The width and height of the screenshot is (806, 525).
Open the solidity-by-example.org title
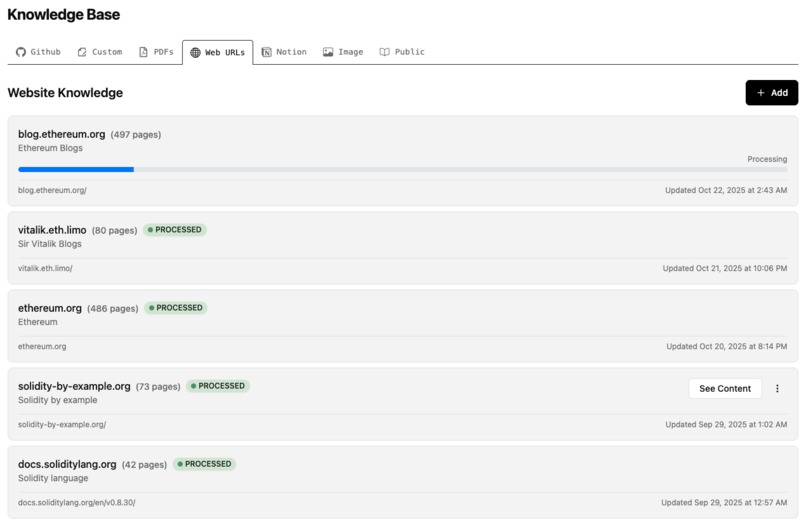click(x=74, y=386)
